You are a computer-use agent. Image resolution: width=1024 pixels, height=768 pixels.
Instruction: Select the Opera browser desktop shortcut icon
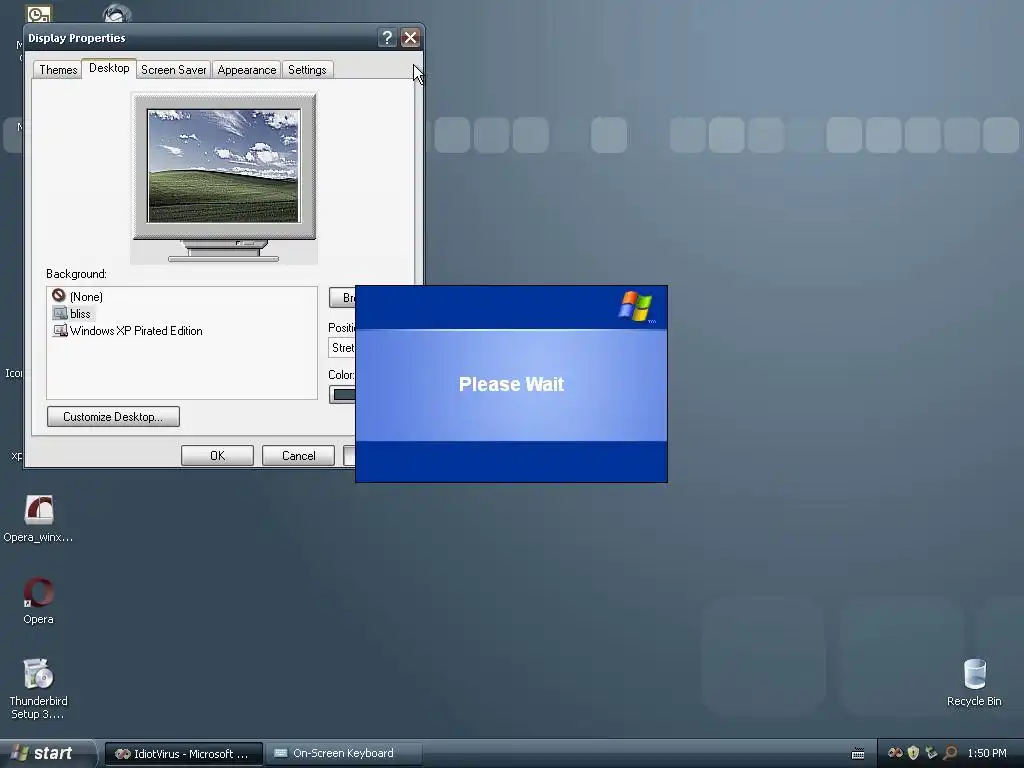(x=39, y=592)
